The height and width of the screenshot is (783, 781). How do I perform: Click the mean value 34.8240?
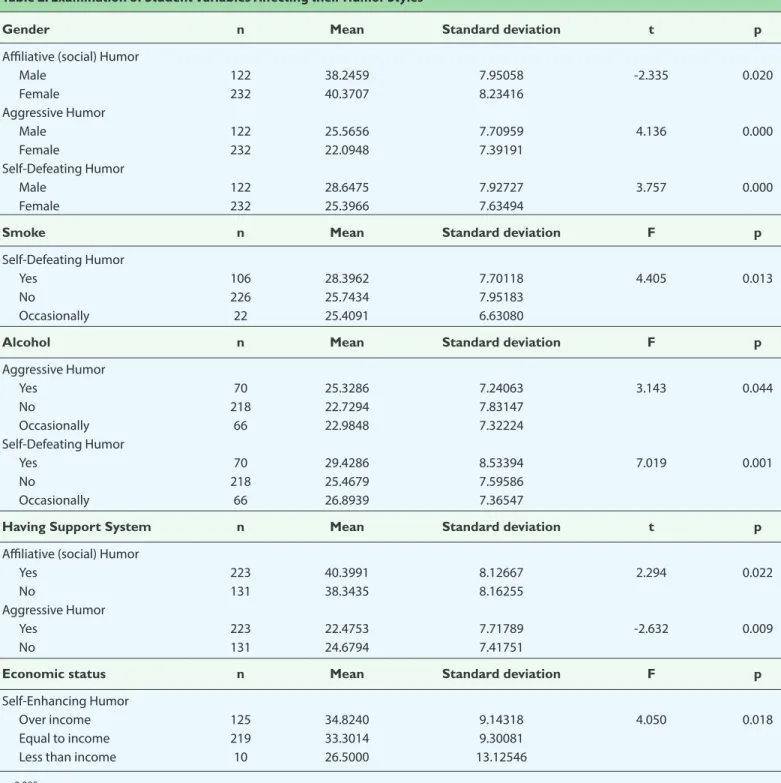(x=347, y=720)
